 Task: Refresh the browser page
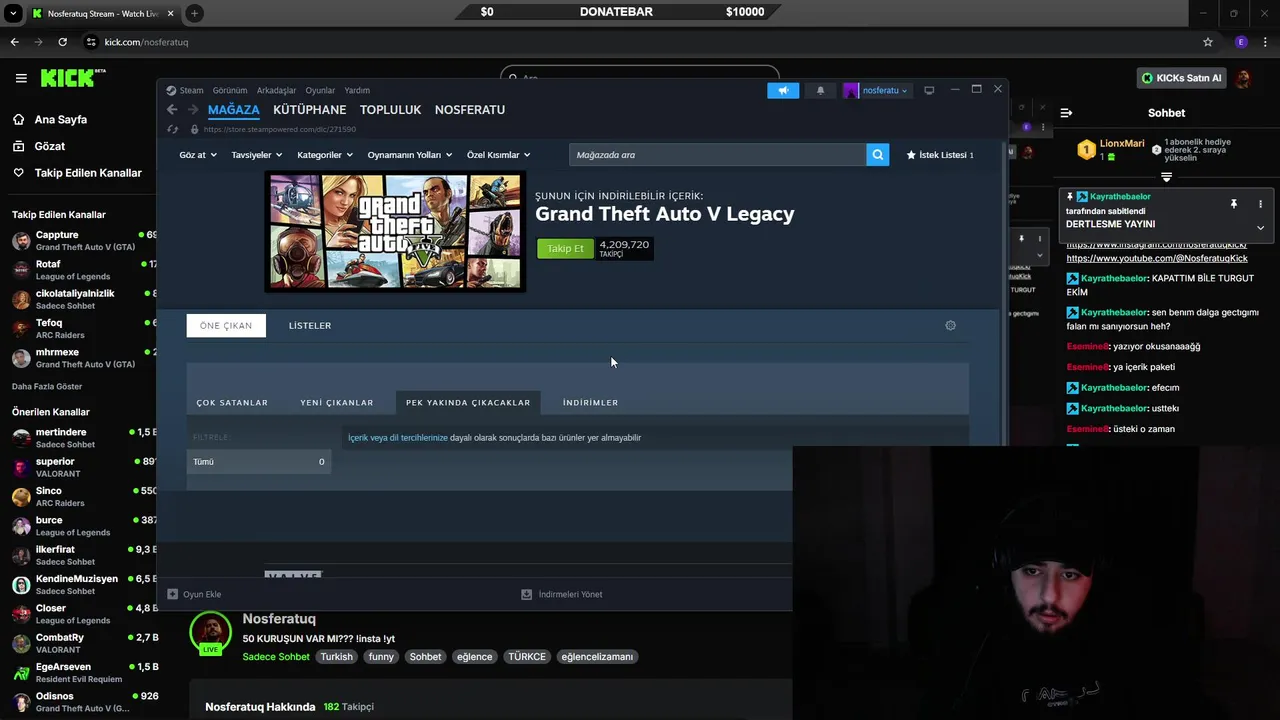62,42
